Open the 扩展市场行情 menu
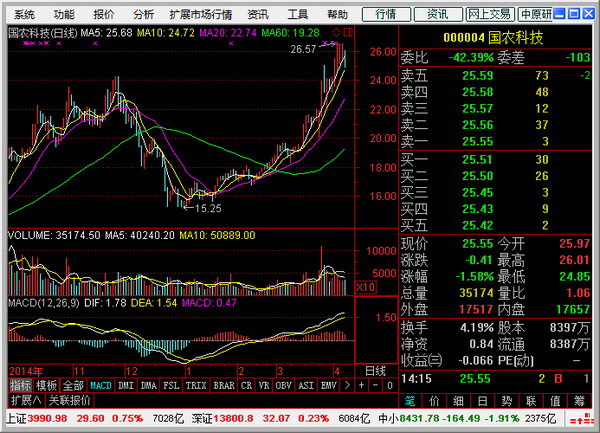Image resolution: width=600 pixels, height=433 pixels. click(200, 15)
